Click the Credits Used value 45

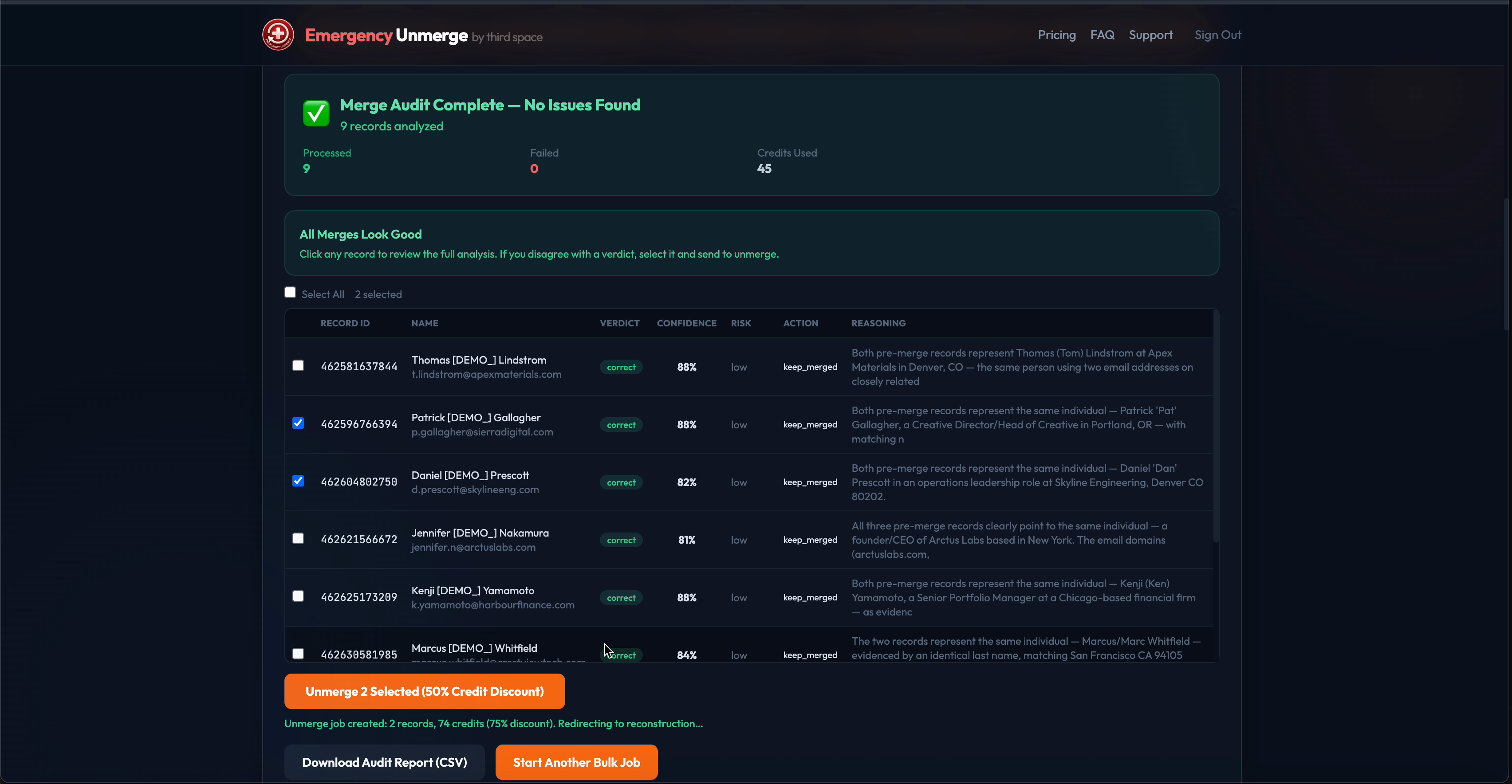coord(764,169)
